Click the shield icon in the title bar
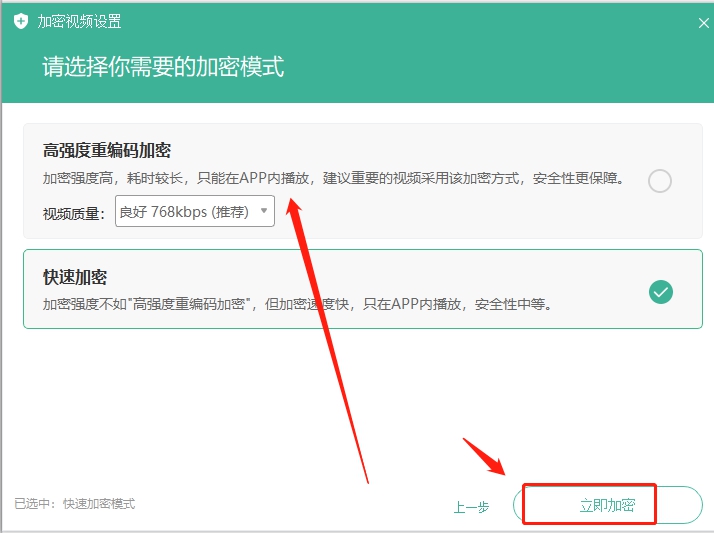Viewport: 714px width, 533px height. (x=21, y=21)
